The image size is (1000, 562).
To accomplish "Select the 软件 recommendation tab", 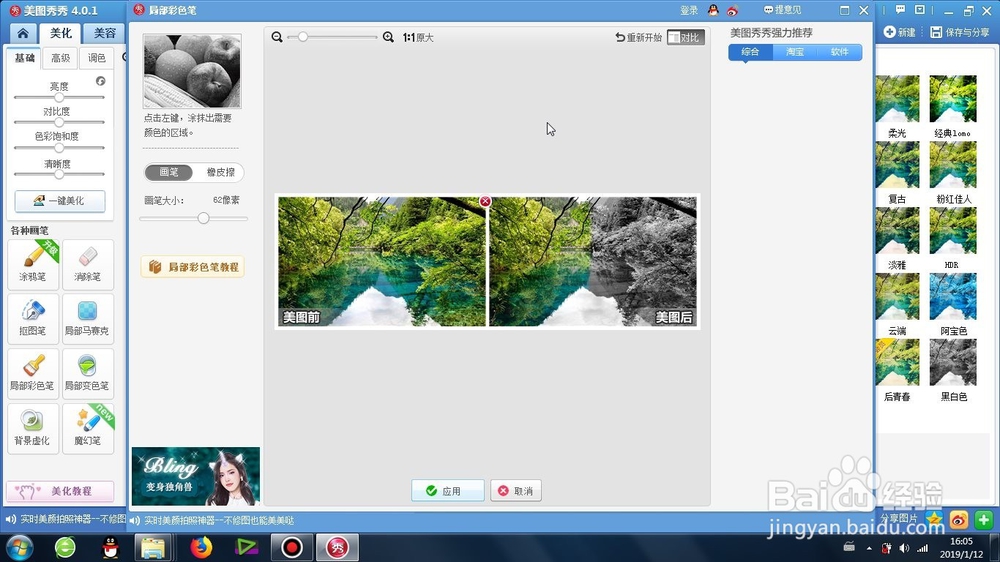I will [840, 52].
